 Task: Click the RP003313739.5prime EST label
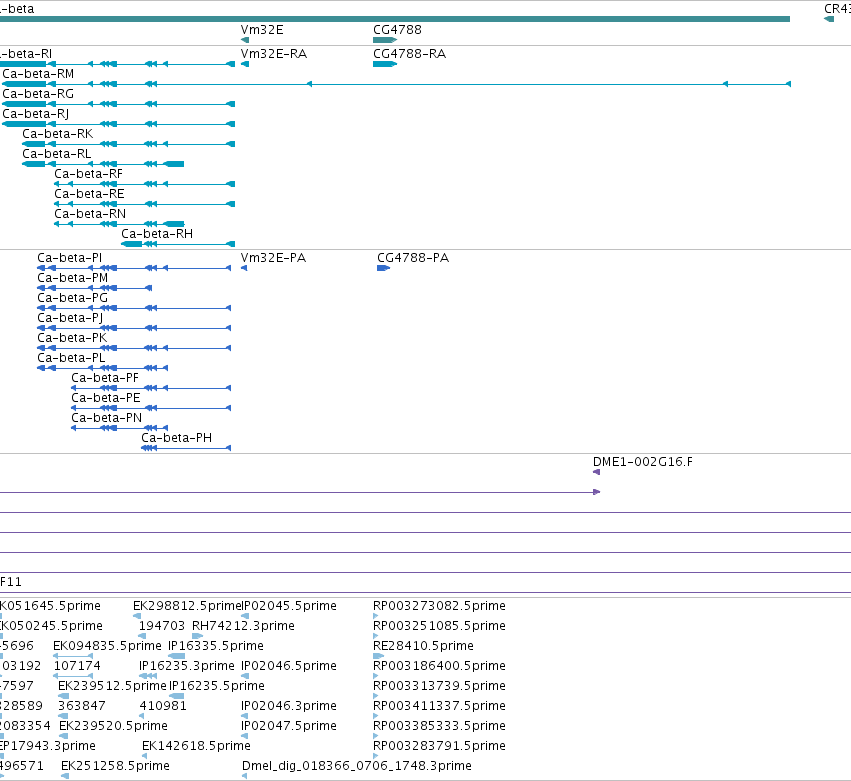[440, 686]
